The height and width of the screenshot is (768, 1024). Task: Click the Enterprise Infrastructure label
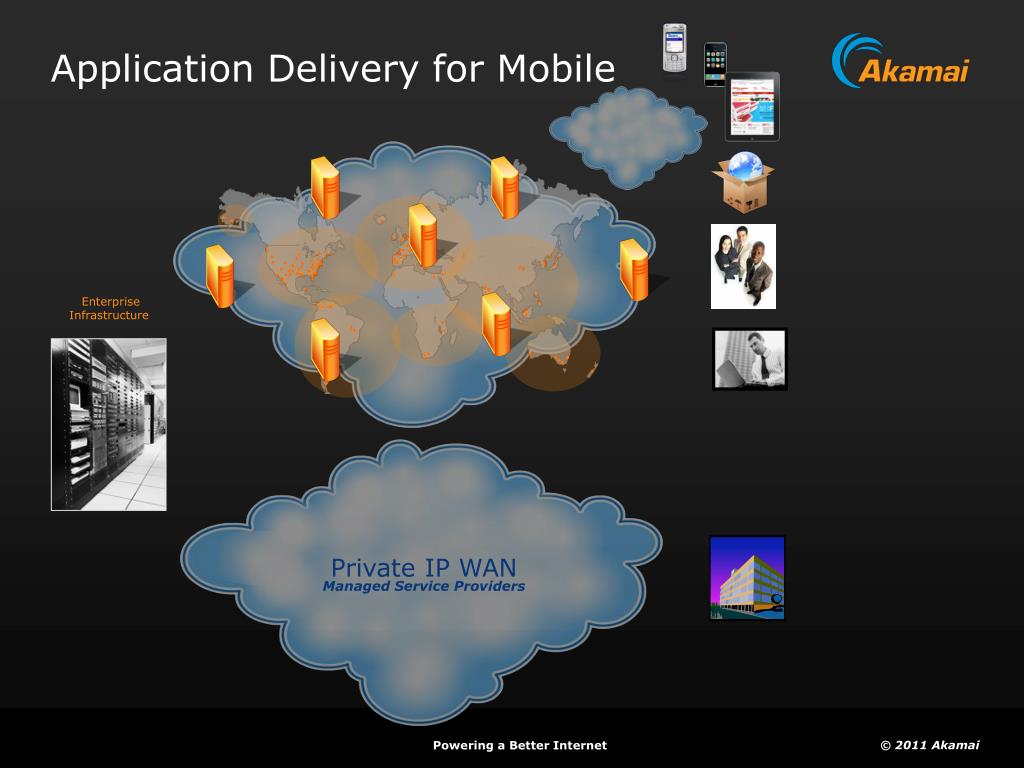click(109, 308)
